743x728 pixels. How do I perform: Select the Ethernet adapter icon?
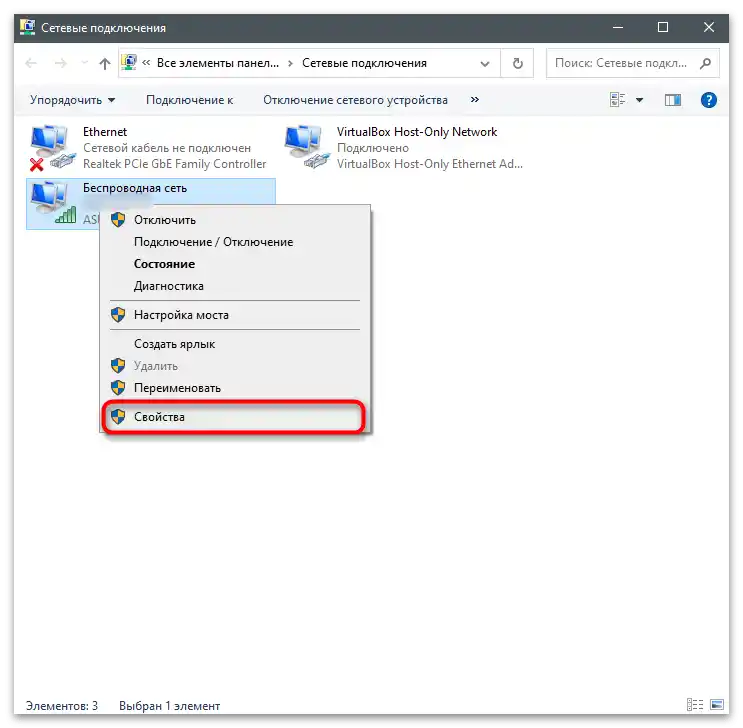52,147
